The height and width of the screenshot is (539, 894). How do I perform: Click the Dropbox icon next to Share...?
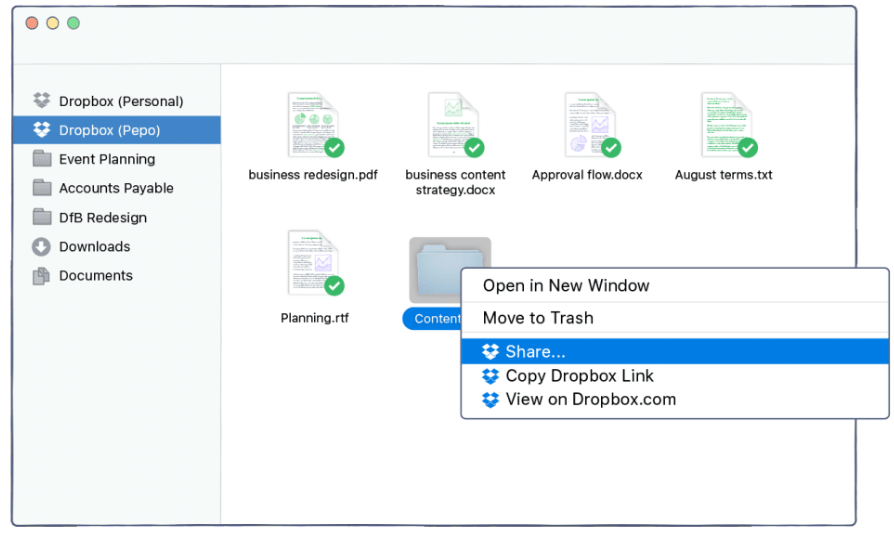pos(490,351)
